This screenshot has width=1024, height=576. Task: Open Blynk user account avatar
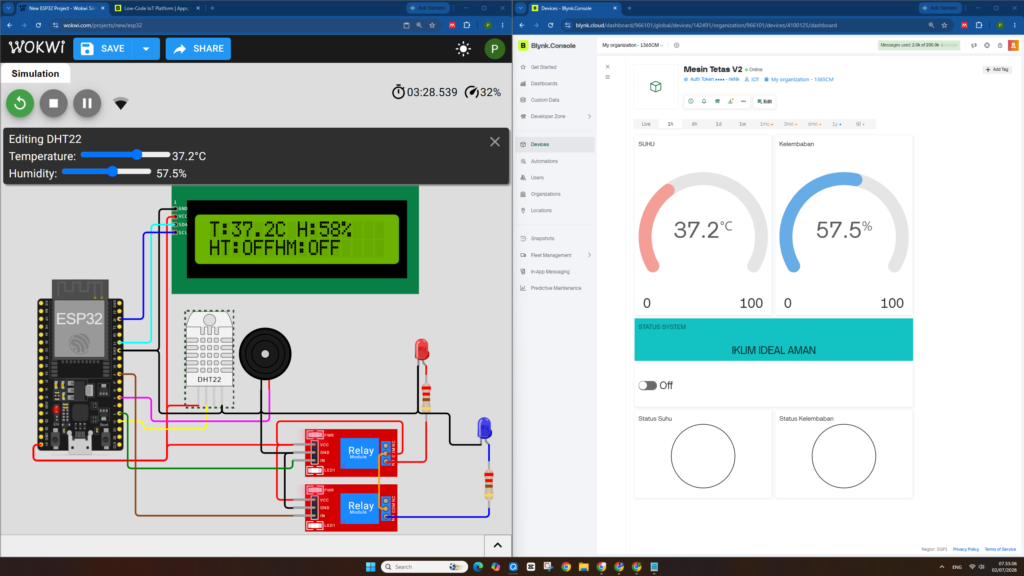(x=1013, y=46)
